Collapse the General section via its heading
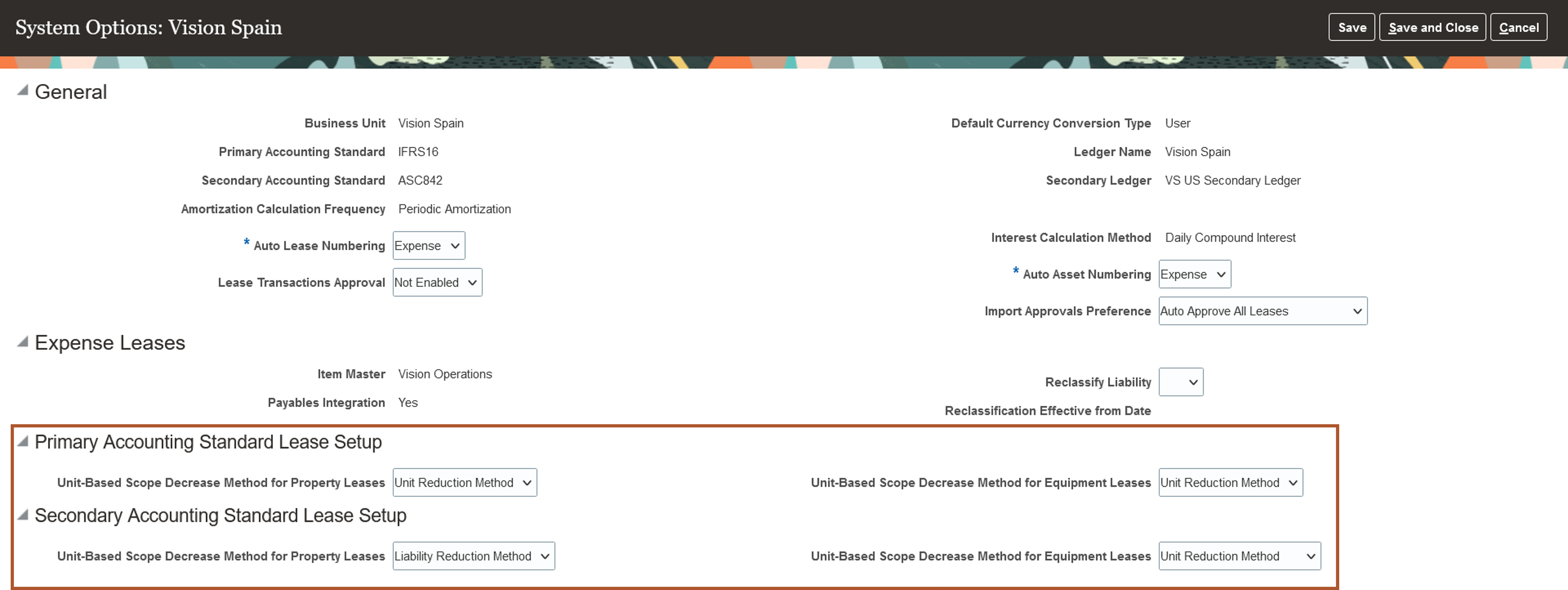Screen dimensions: 1568x590 coord(71,91)
